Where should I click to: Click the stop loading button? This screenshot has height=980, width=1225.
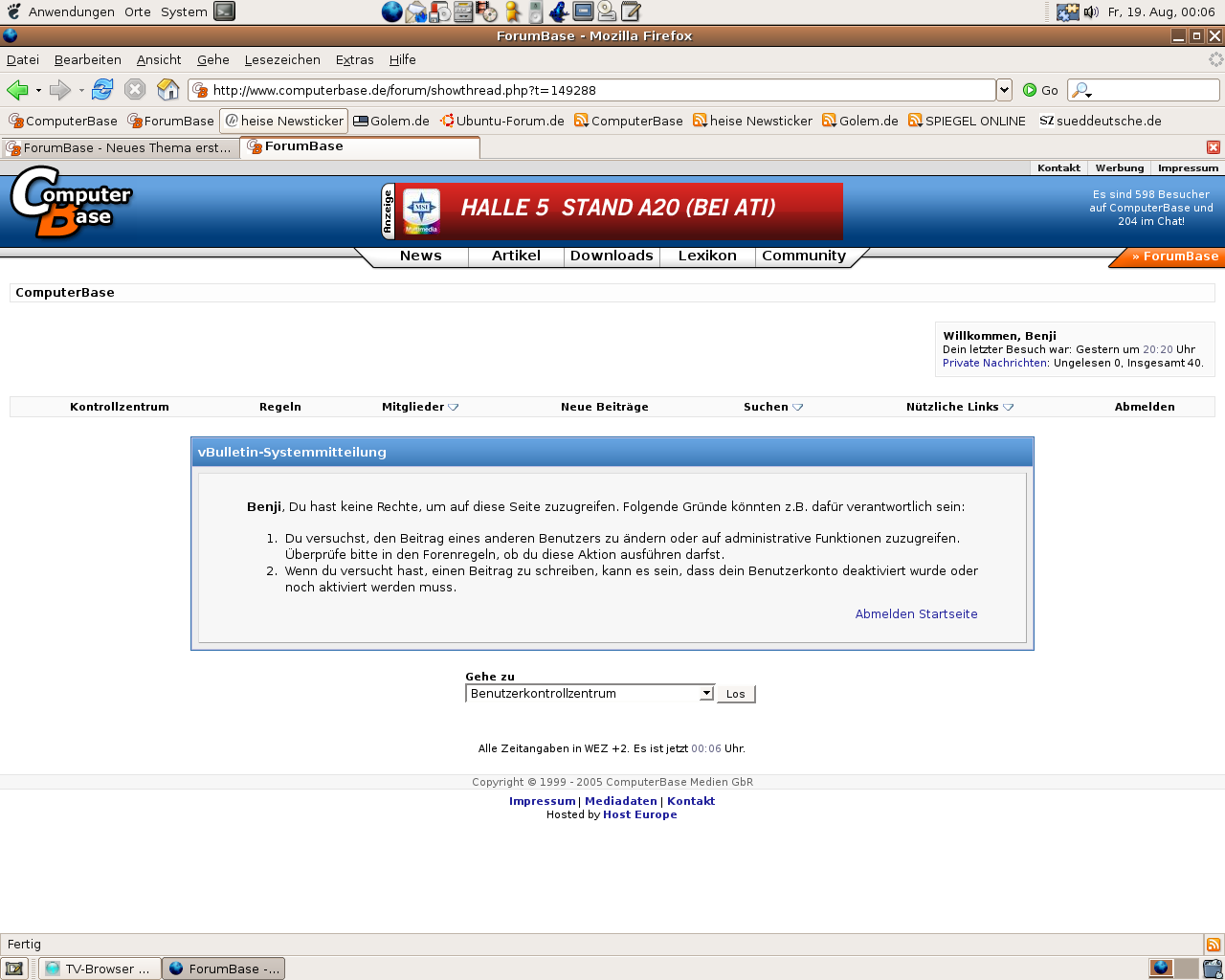coord(135,90)
